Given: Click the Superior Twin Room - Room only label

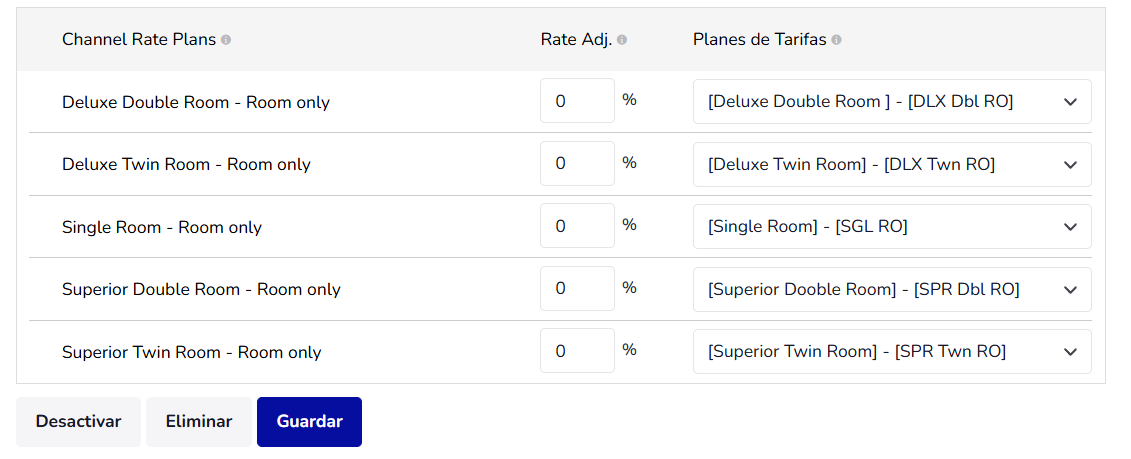Looking at the screenshot, I should tap(192, 352).
